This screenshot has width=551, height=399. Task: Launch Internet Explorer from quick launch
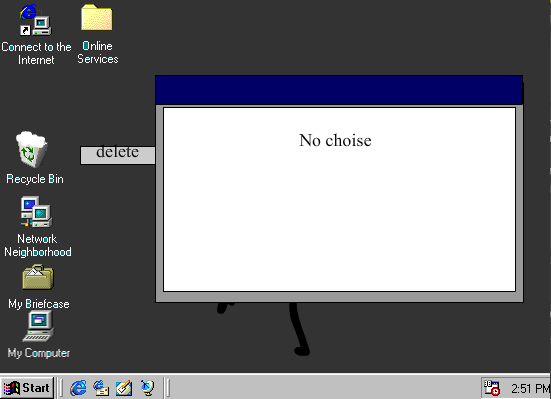[x=78, y=388]
